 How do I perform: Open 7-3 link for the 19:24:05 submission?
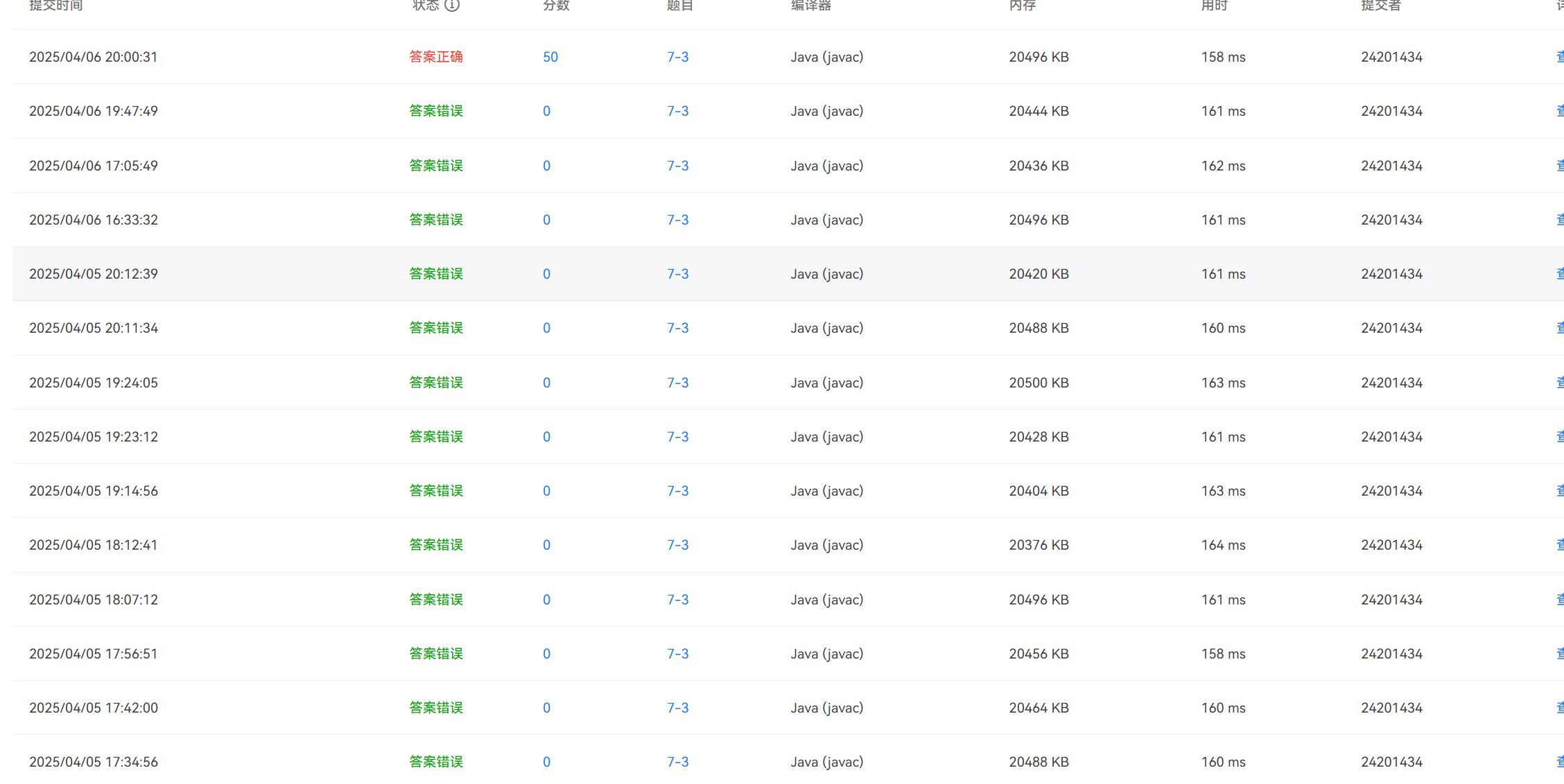click(677, 383)
